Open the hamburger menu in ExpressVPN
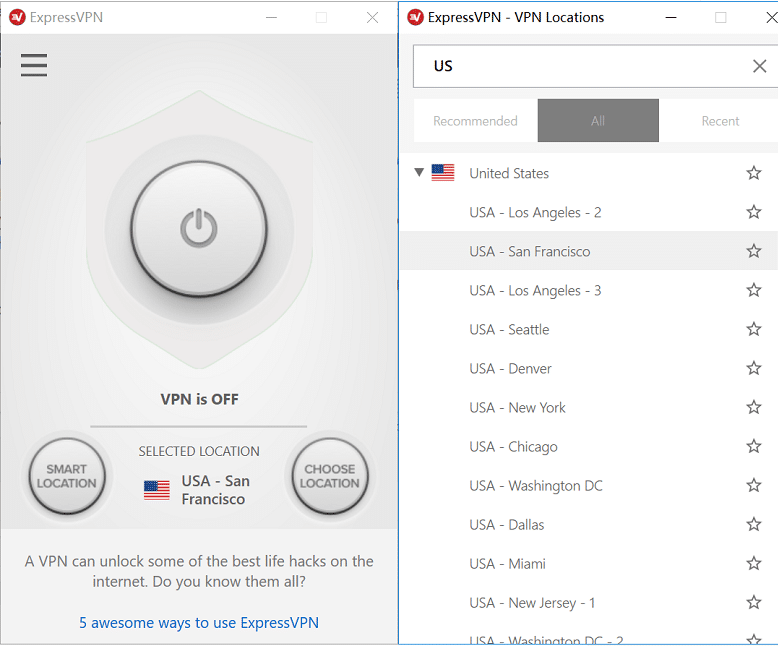This screenshot has height=646, width=778. (x=34, y=65)
